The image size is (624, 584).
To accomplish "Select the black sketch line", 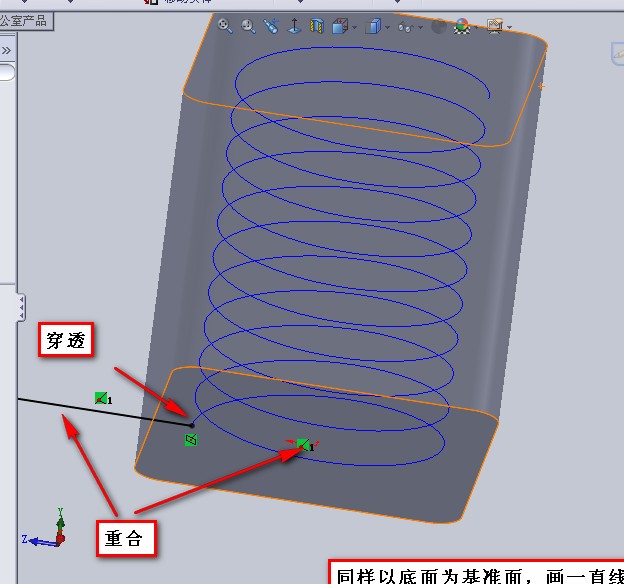I will [x=105, y=412].
